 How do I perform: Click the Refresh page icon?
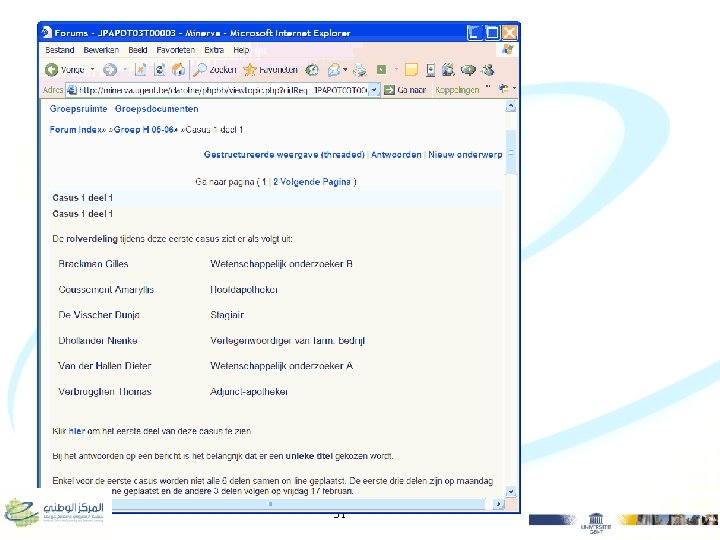tap(159, 70)
